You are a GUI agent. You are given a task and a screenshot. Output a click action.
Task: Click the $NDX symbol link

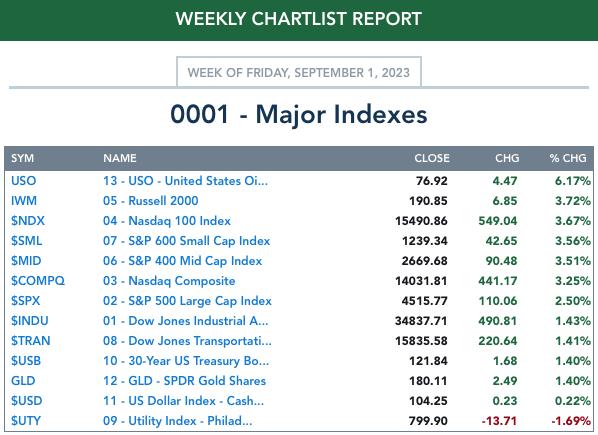pos(28,221)
